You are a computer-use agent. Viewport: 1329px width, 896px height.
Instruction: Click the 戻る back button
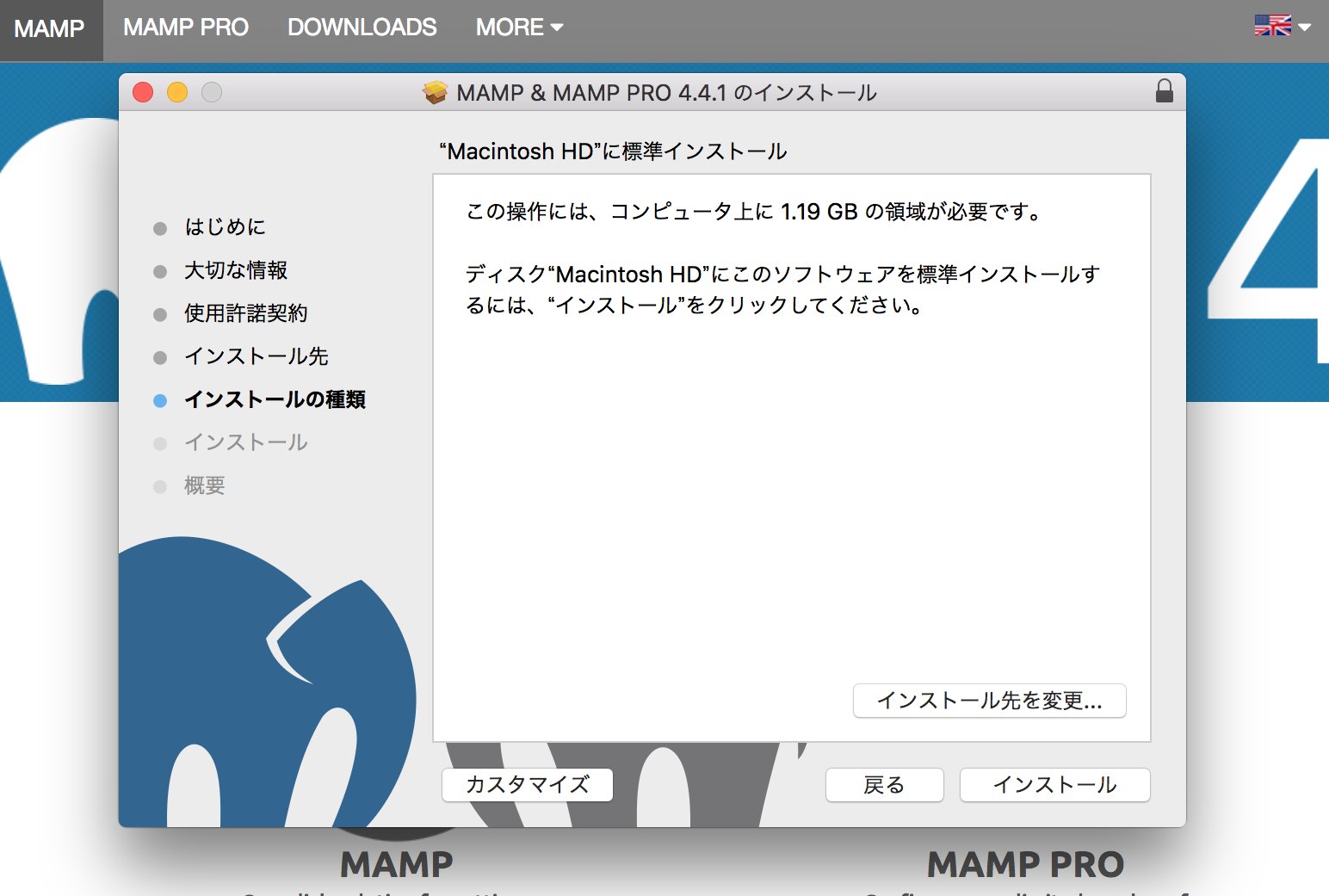[885, 785]
